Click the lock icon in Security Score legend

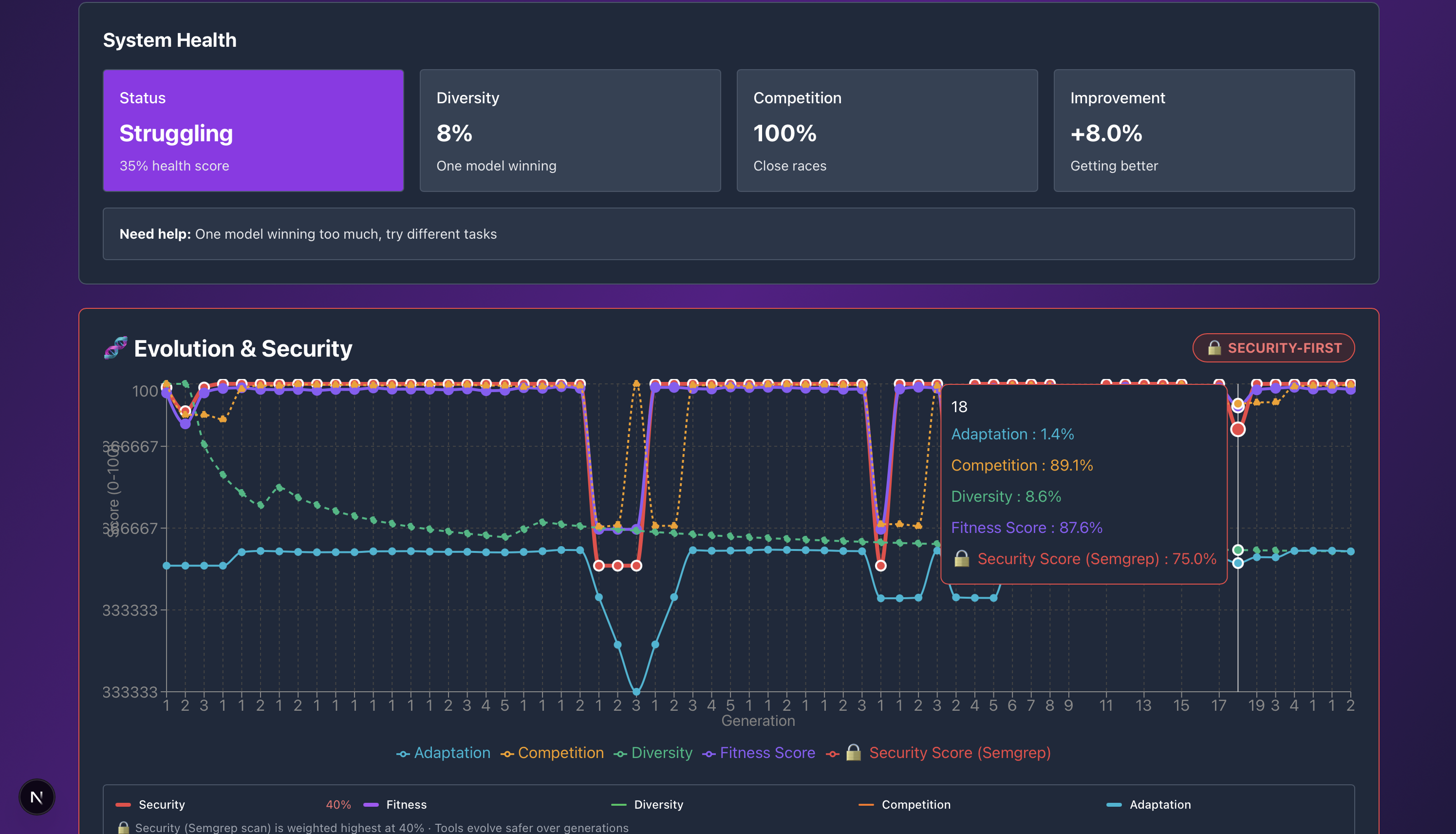853,752
